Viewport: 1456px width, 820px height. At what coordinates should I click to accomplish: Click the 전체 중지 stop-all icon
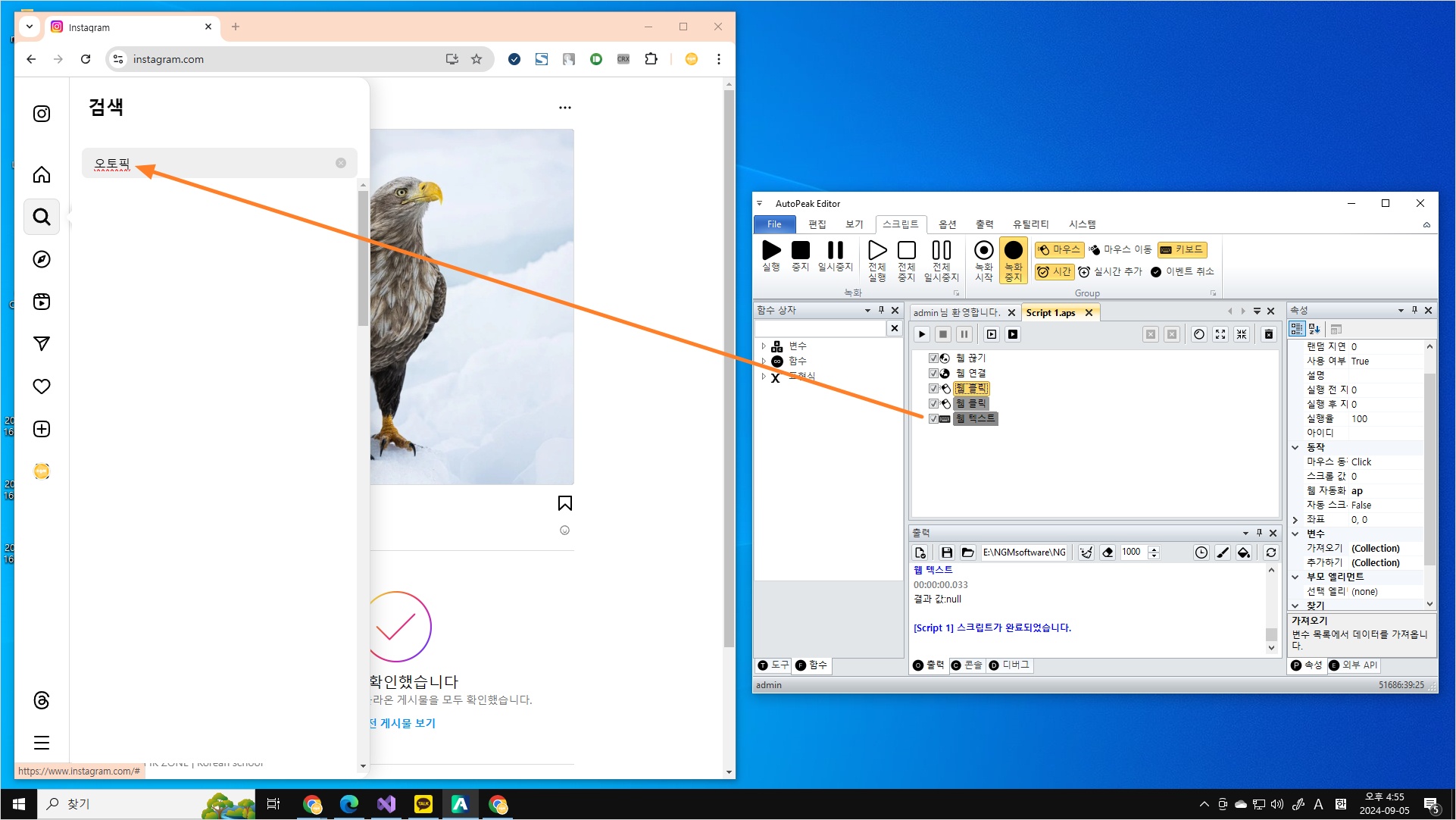click(x=907, y=250)
